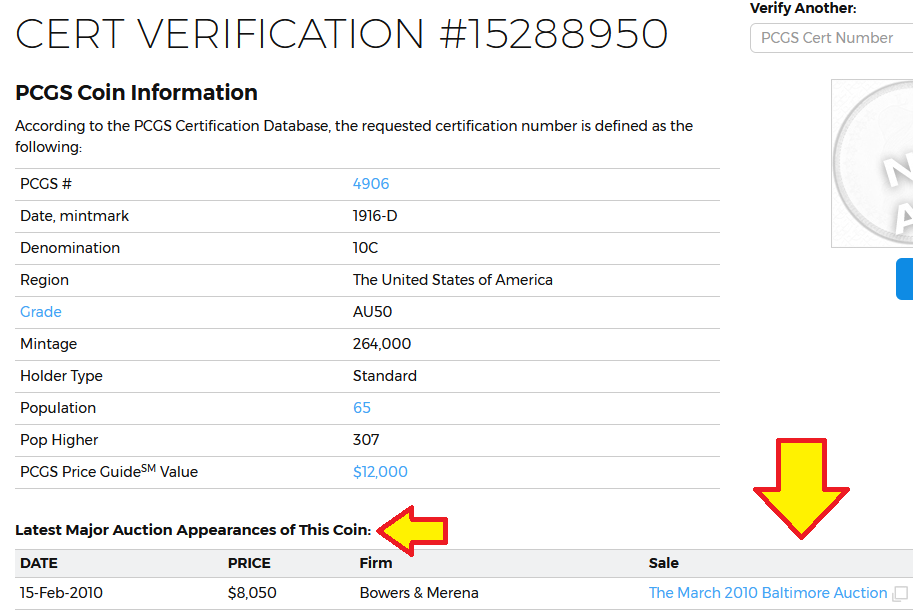The image size is (913, 615).
Task: Open the $12,000 Price Guide value
Action: click(x=380, y=472)
